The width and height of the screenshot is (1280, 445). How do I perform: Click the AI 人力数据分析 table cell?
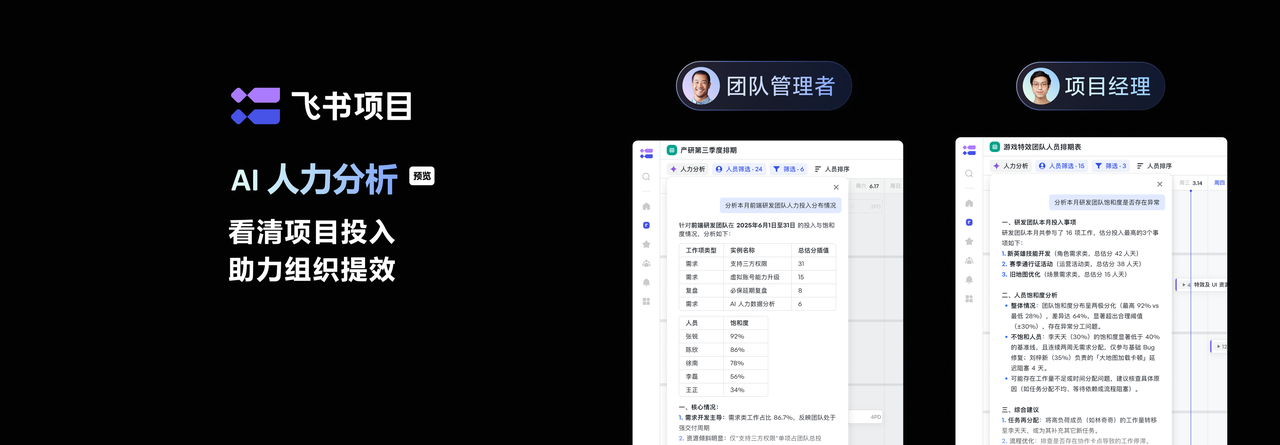[x=755, y=303]
